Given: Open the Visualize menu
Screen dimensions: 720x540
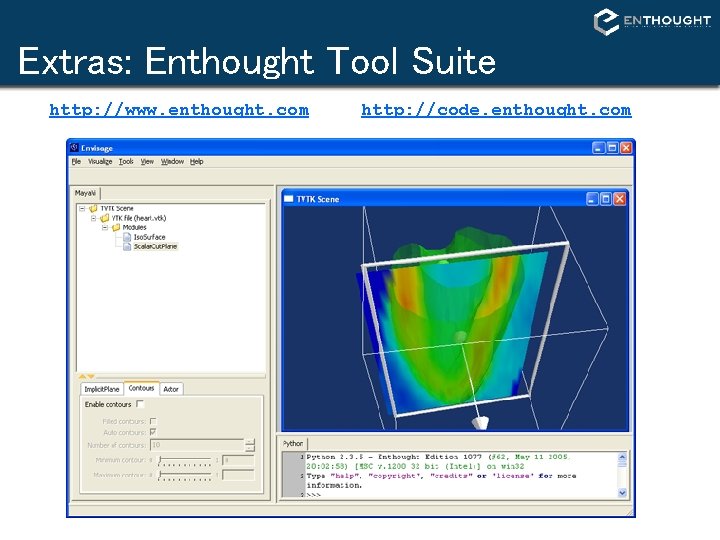Looking at the screenshot, I should [100, 161].
